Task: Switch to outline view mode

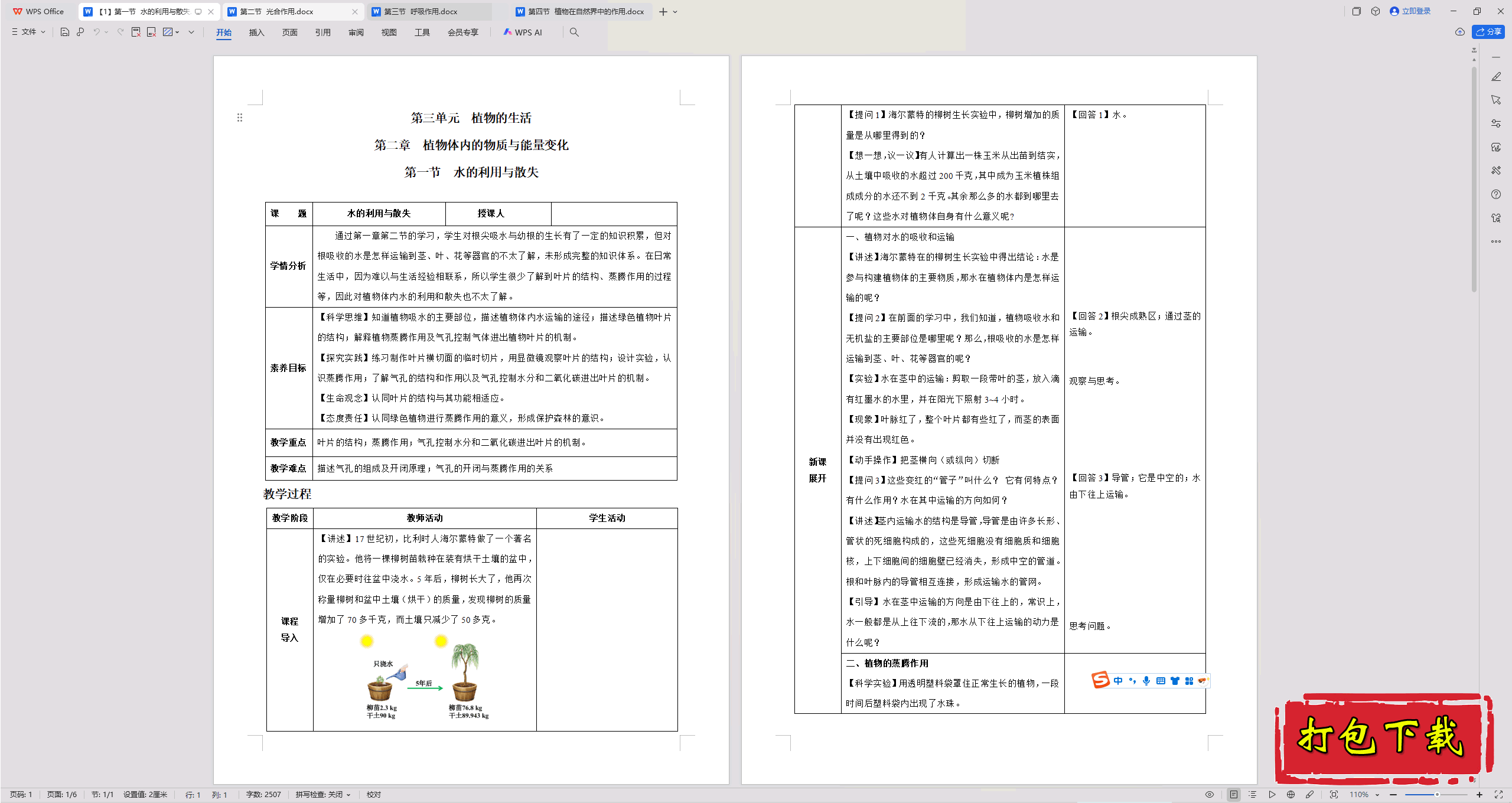Action: [1253, 795]
